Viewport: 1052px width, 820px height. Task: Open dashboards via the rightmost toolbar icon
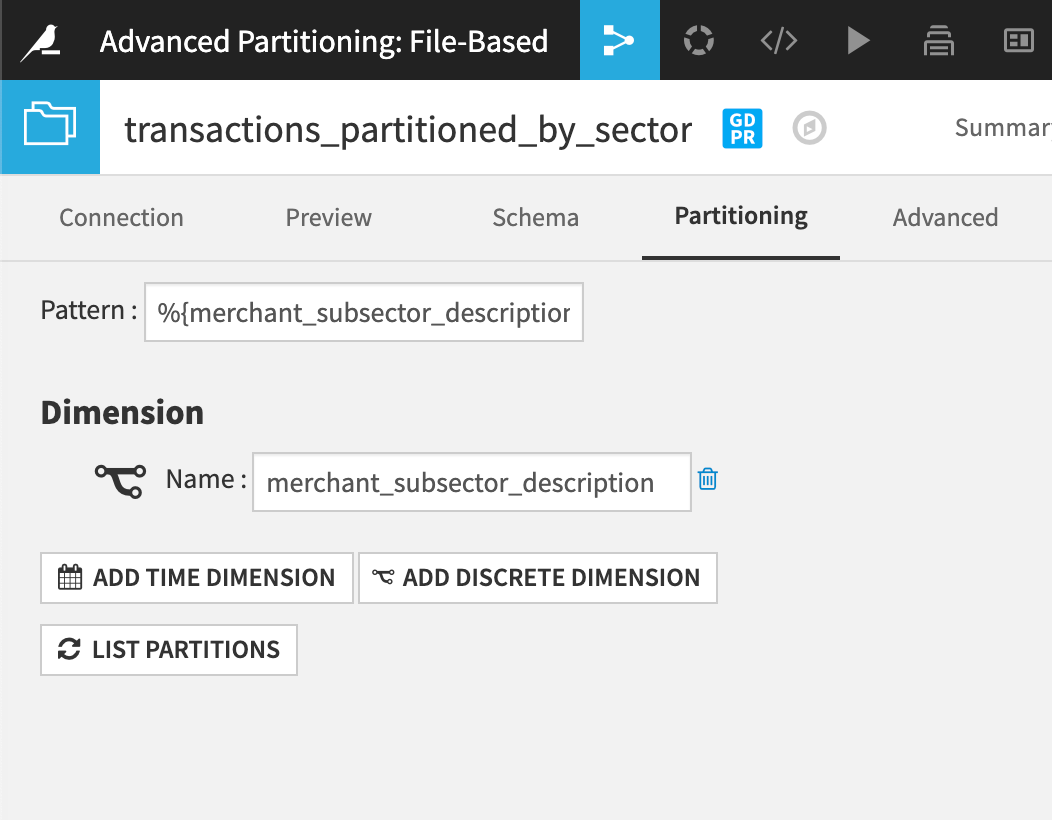(1018, 40)
